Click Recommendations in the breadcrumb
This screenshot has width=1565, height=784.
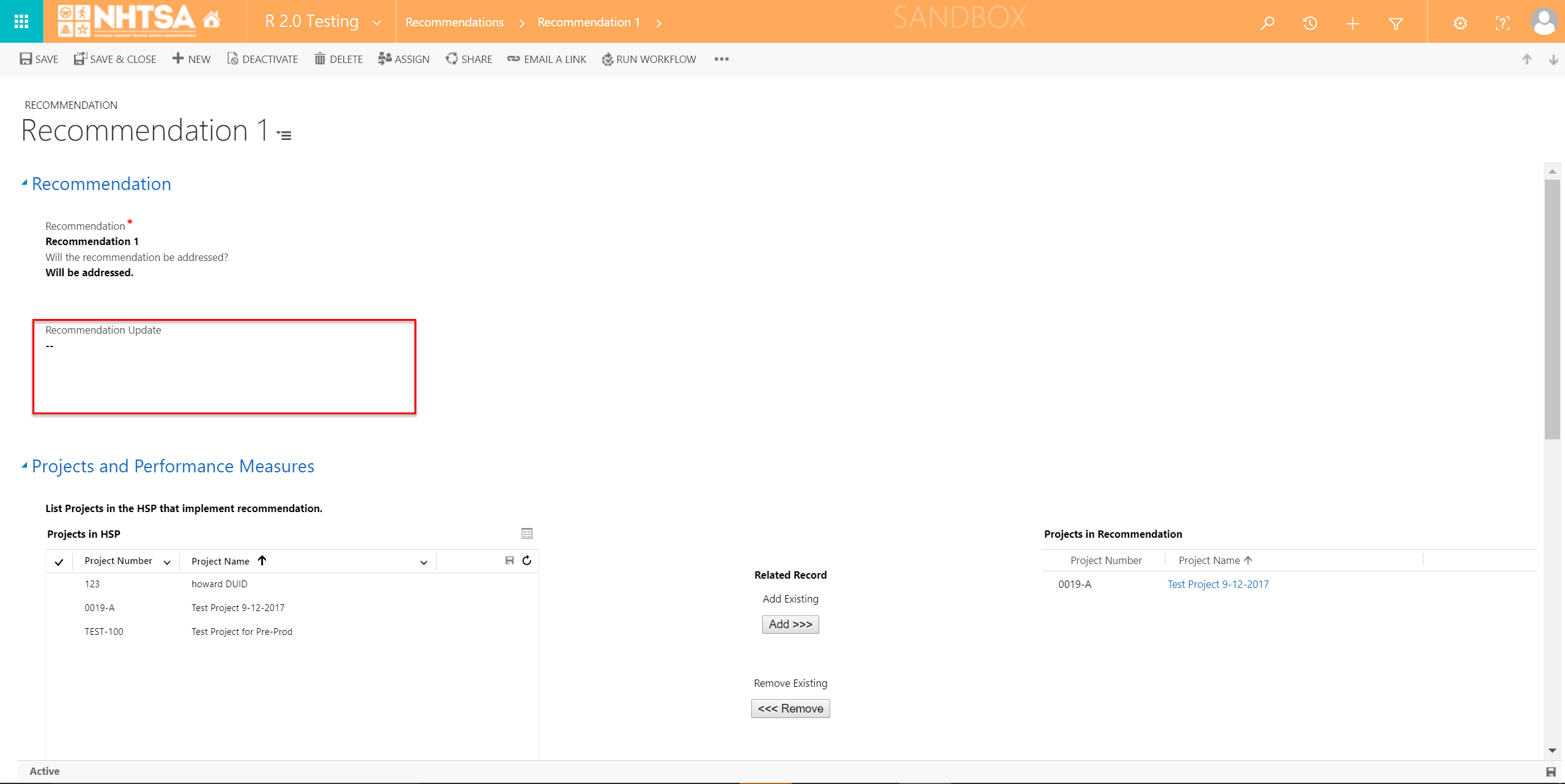pyautogui.click(x=454, y=23)
